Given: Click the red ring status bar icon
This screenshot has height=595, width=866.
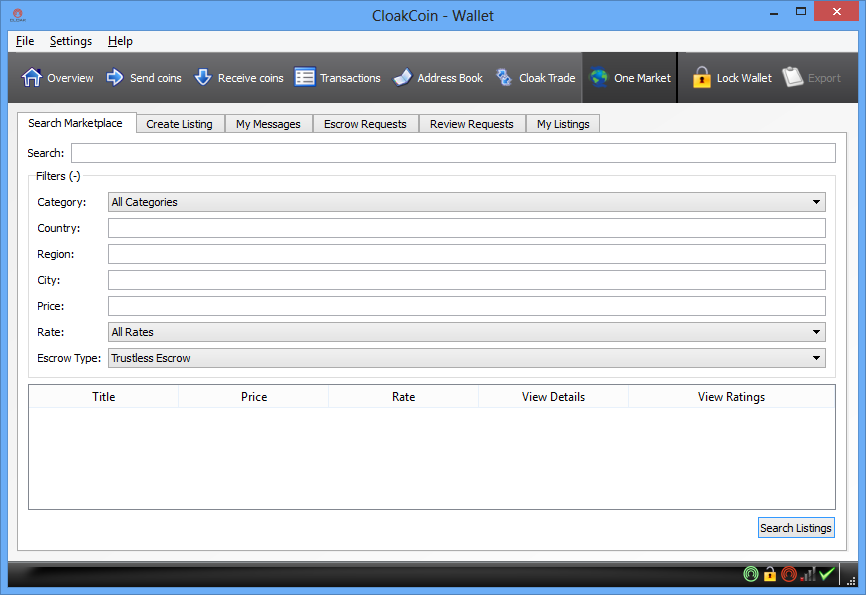Looking at the screenshot, I should [789, 575].
